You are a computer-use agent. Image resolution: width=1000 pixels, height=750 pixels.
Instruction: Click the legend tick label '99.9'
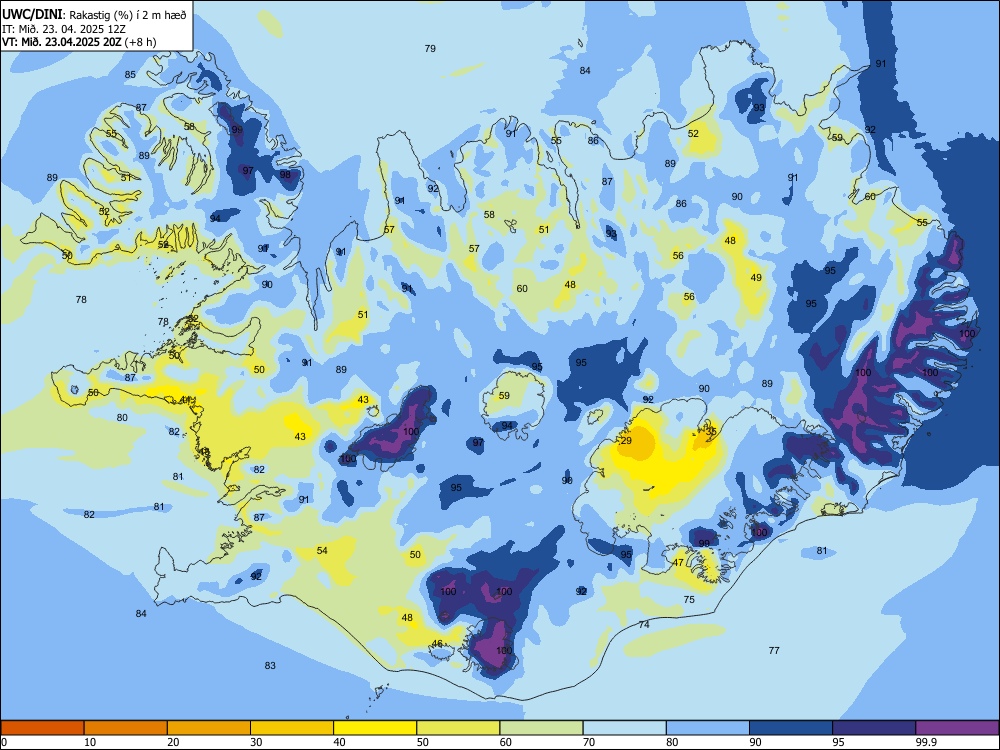(926, 742)
